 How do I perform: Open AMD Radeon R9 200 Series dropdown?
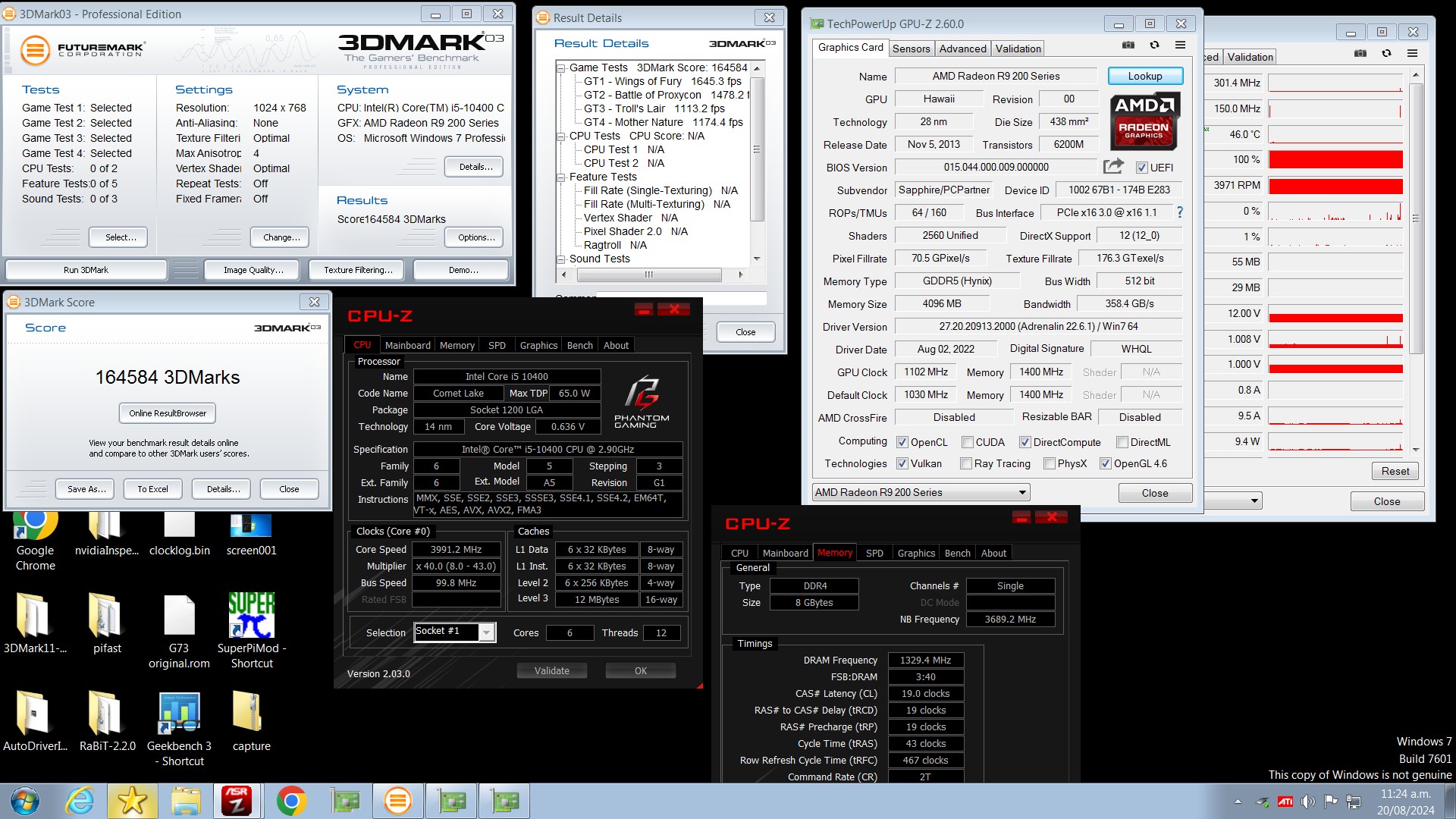click(921, 492)
